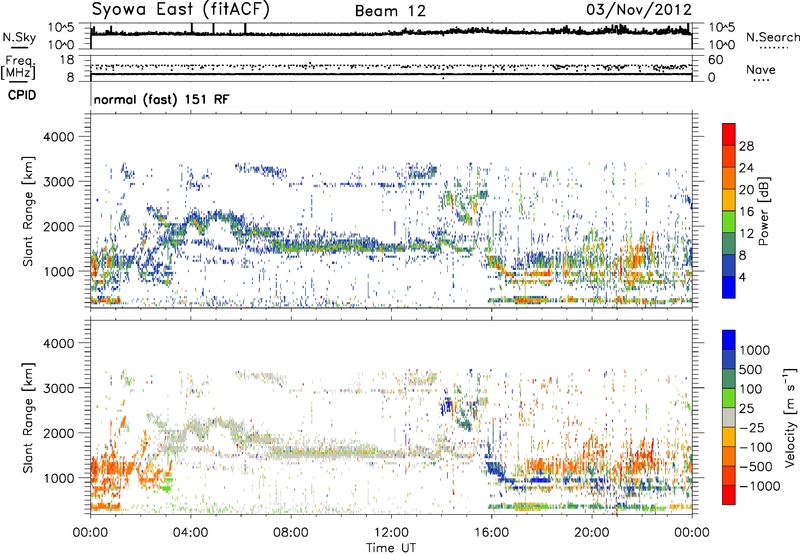Click the 'Slant Range [km]' label of velocity panel
This screenshot has height=554, width=800.
(x=28, y=418)
